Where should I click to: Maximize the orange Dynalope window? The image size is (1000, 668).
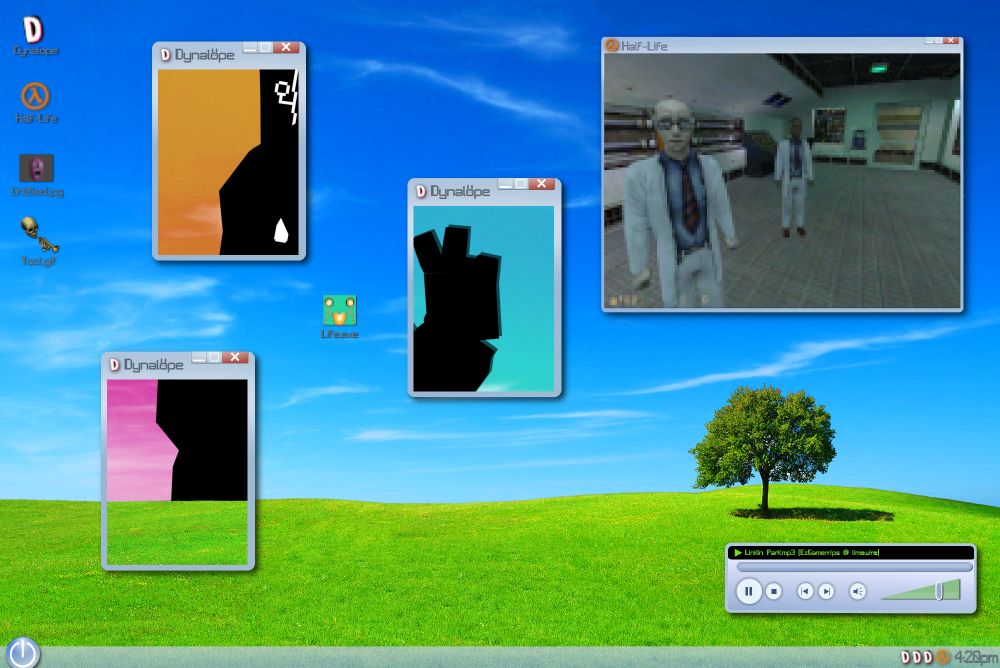[265, 47]
